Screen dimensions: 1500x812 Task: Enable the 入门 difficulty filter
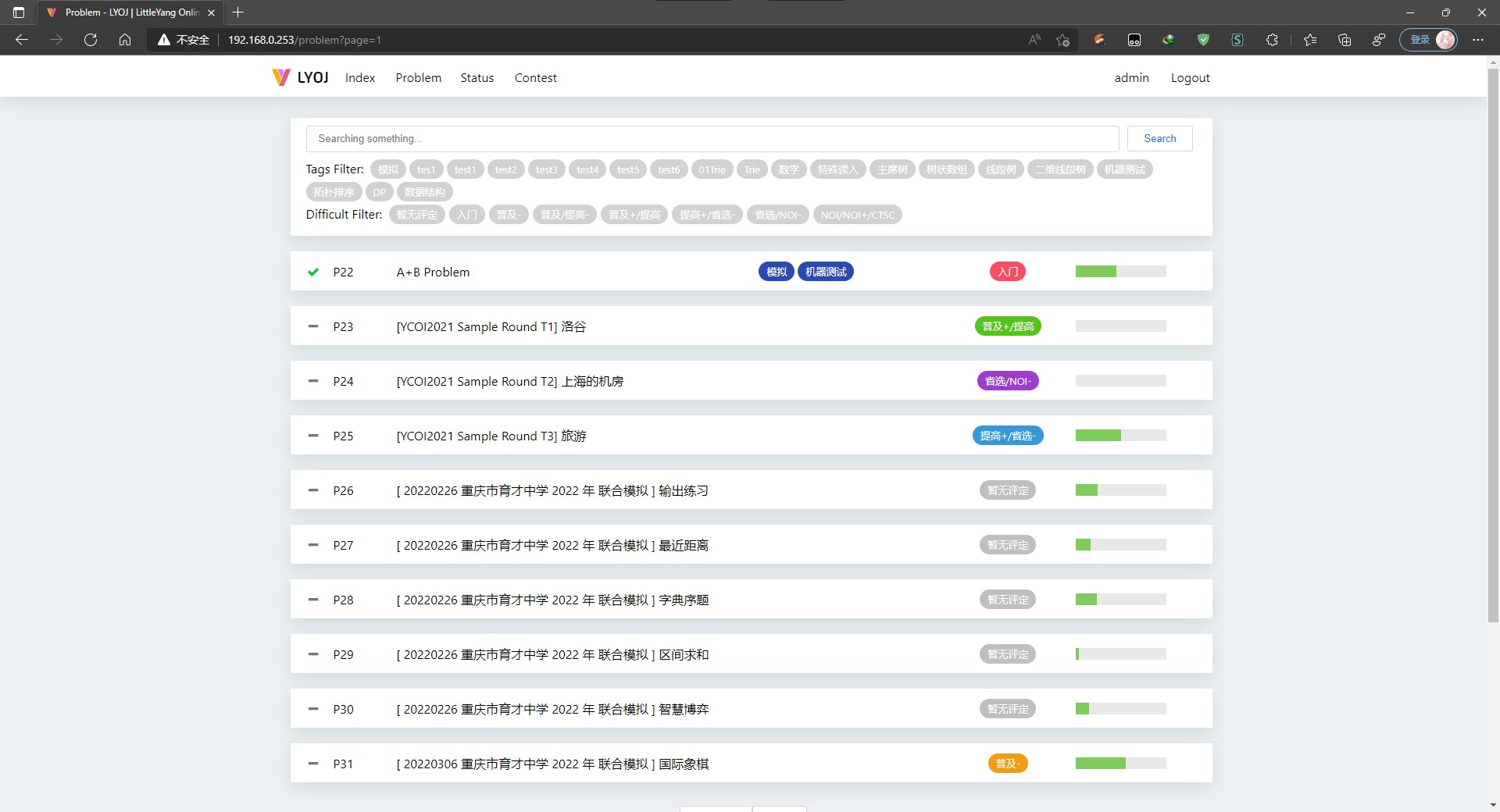point(466,214)
